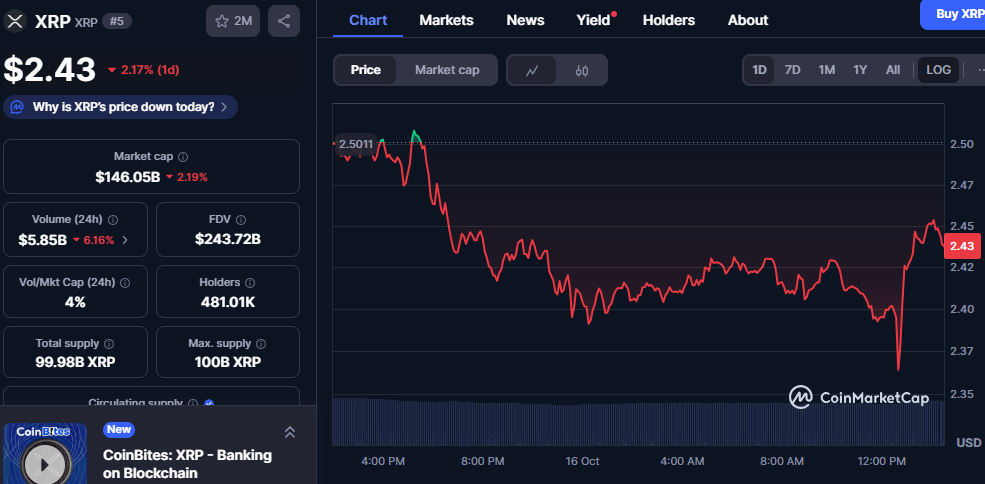
Task: Select the 7D time range
Action: pos(792,70)
